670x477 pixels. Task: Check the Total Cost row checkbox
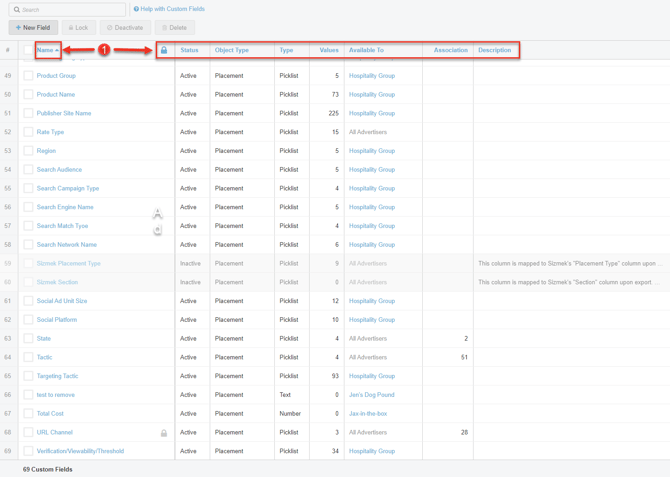pos(28,414)
